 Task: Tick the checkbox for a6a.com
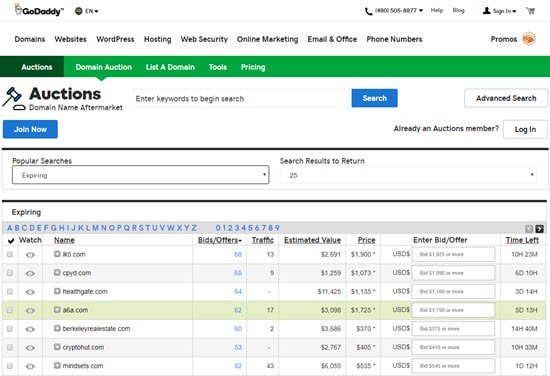point(10,310)
